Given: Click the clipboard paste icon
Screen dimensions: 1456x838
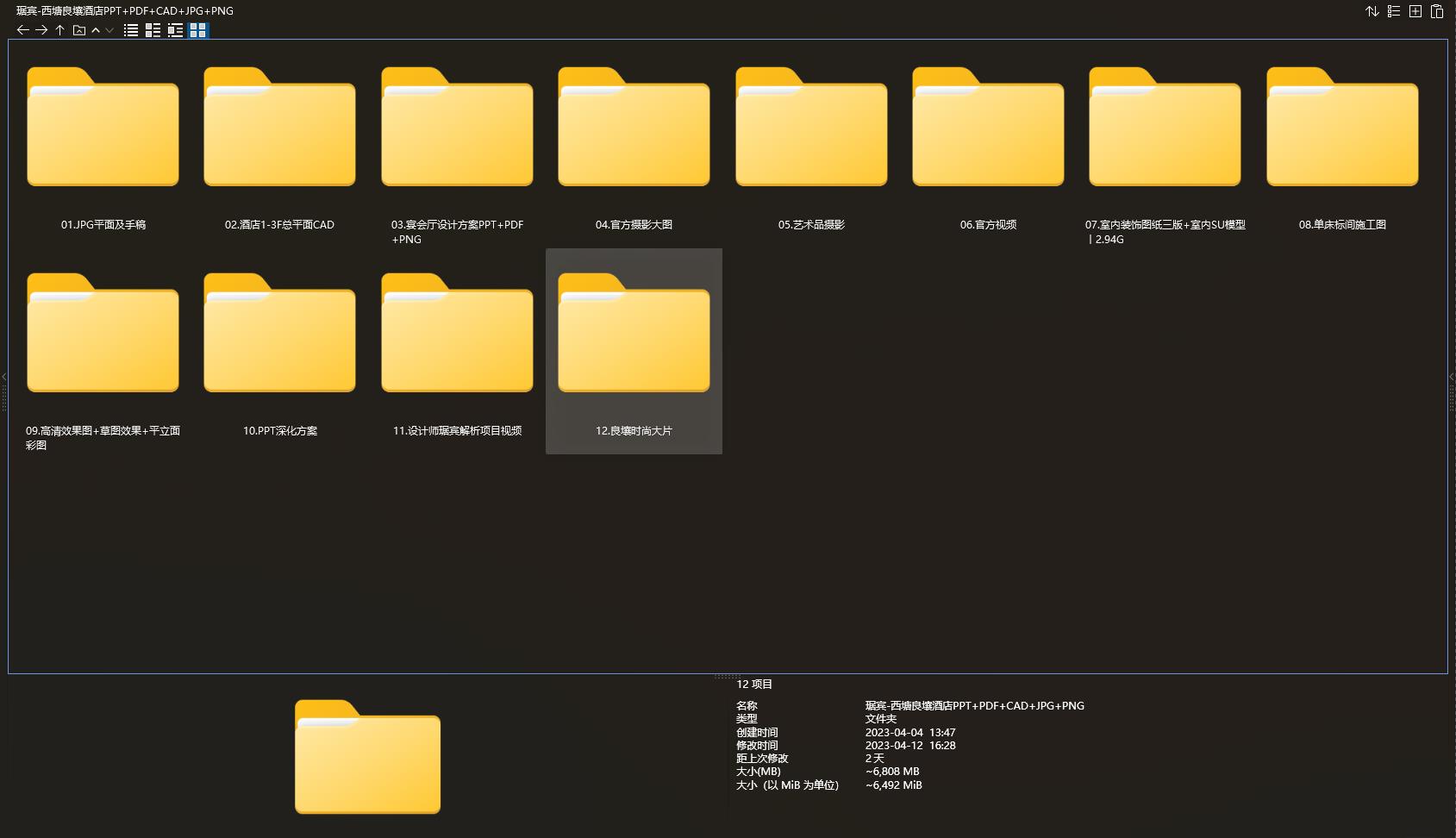Looking at the screenshot, I should point(1437,11).
